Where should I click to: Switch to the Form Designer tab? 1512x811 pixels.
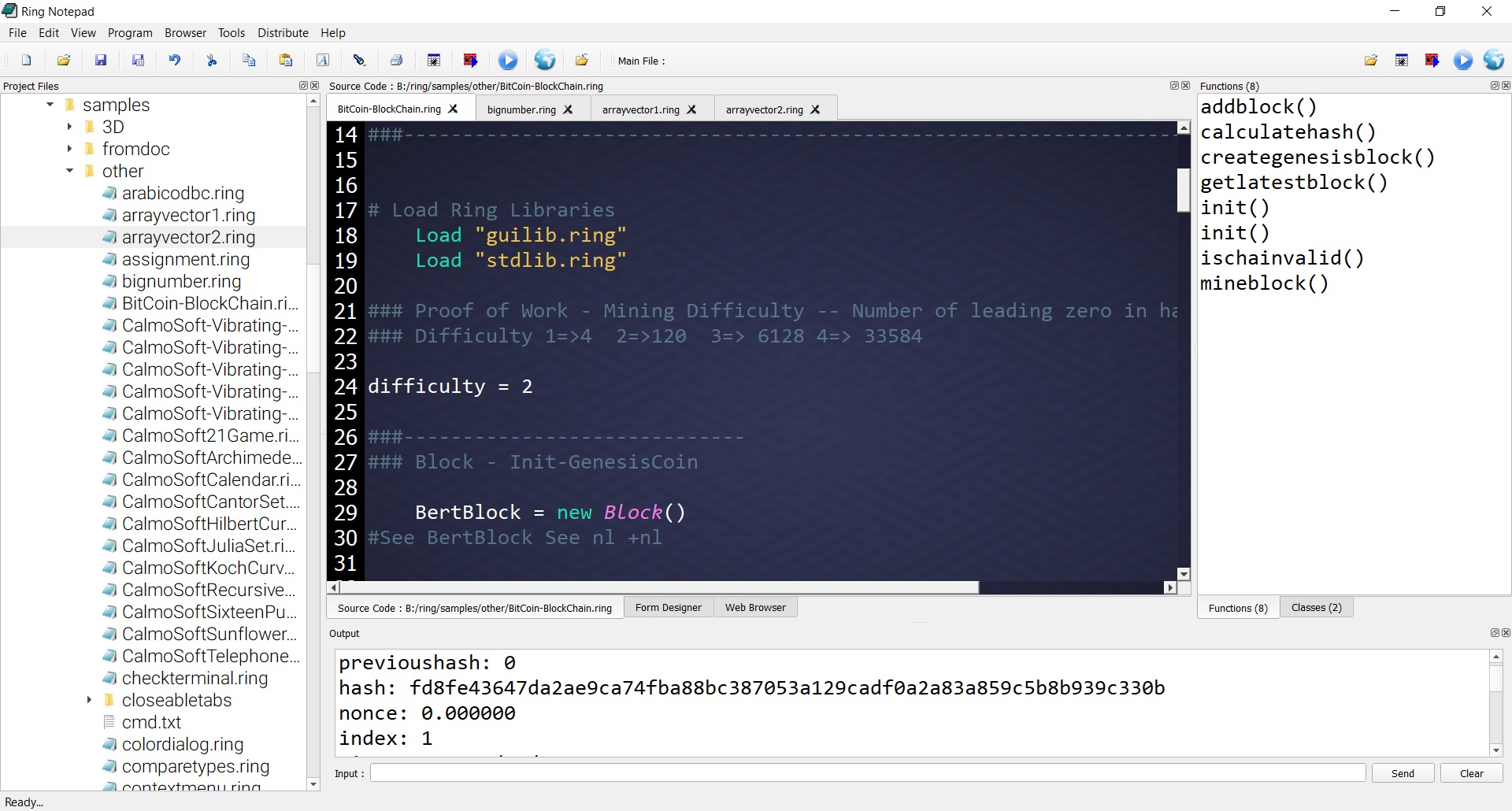(x=668, y=608)
